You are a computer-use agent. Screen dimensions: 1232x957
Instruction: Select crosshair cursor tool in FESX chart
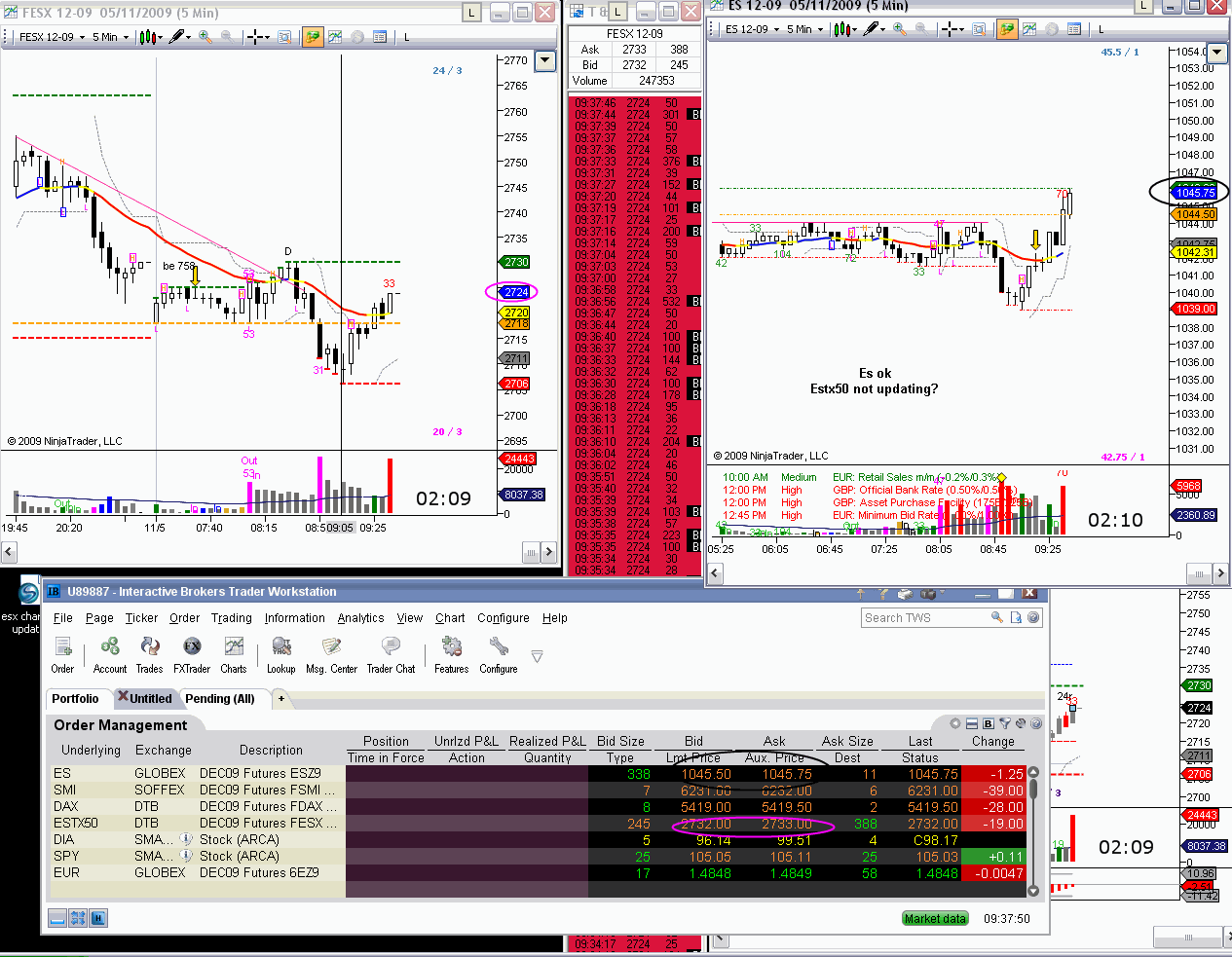(x=258, y=37)
